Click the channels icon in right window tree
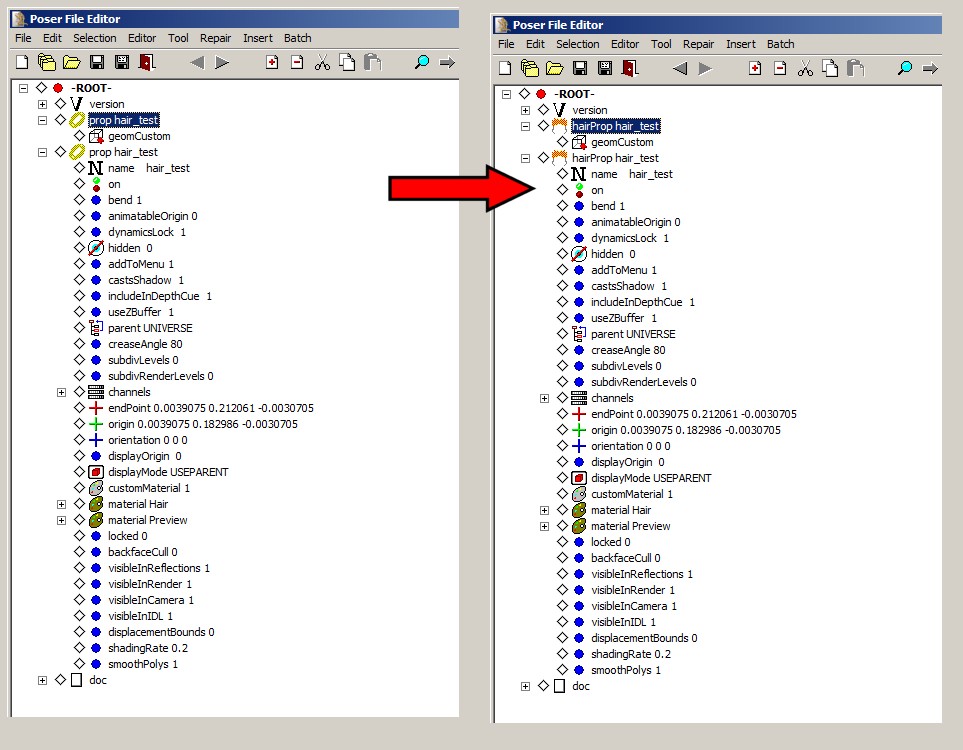Viewport: 963px width, 750px height. tap(579, 398)
